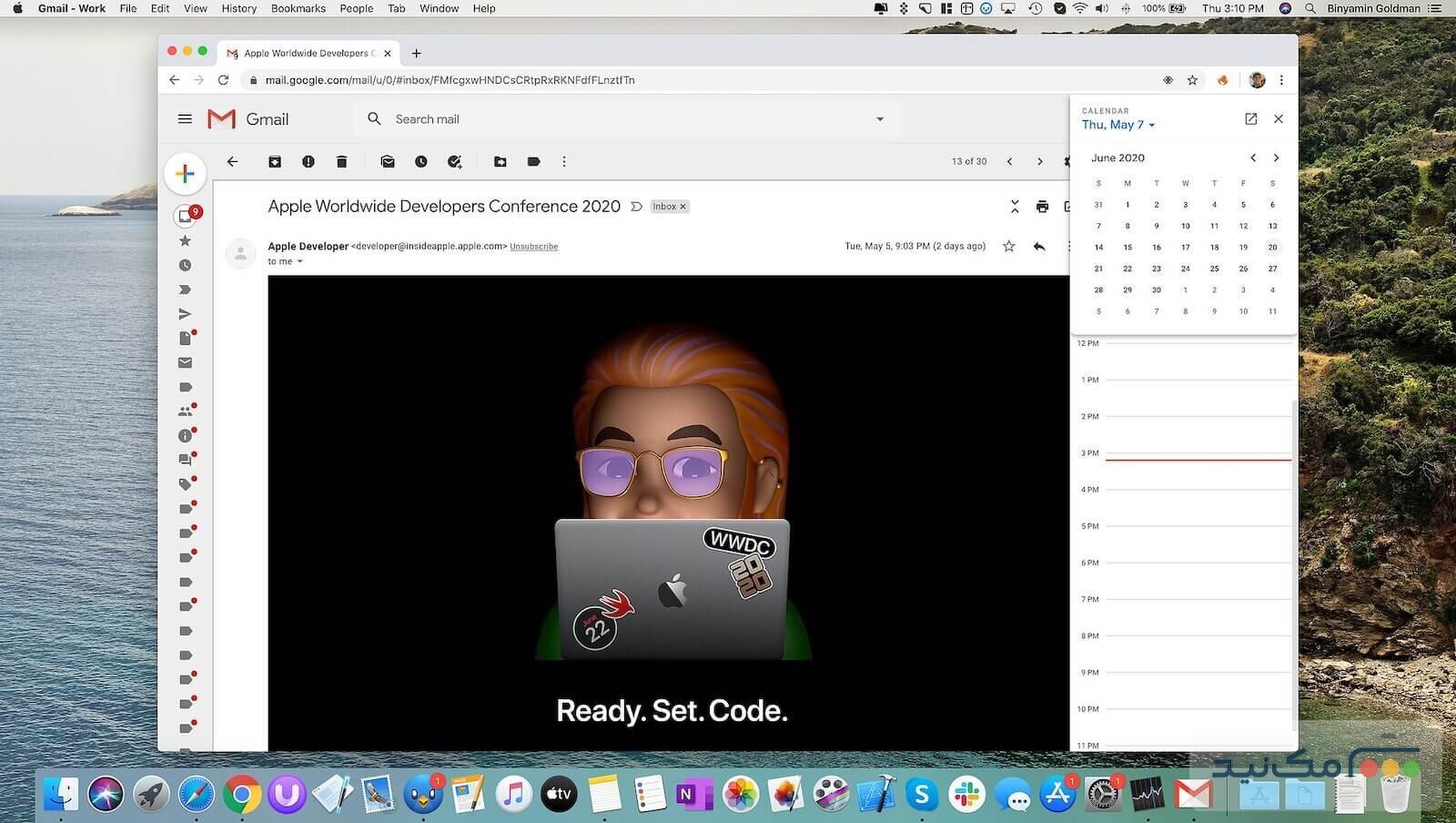Print the open email
Image resolution: width=1456 pixels, height=823 pixels.
[x=1043, y=207]
